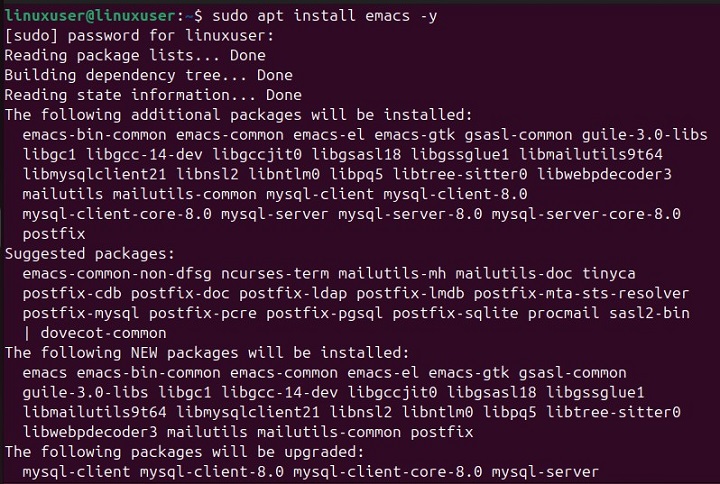Click the postfix-mta-sts-resolver package name
Viewport: 720px width, 484px height.
point(581,293)
